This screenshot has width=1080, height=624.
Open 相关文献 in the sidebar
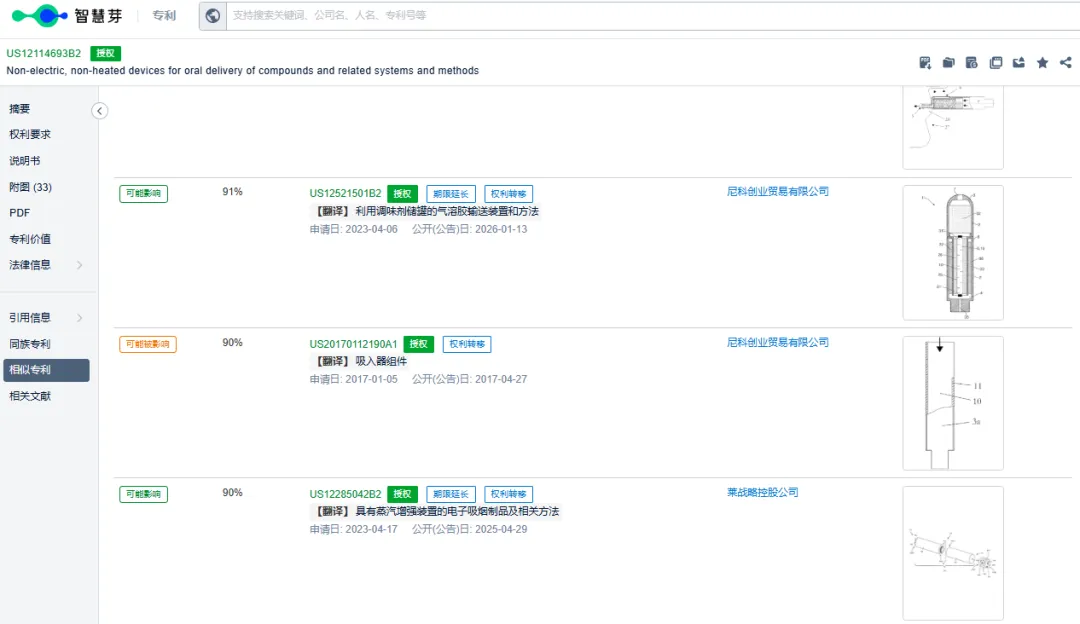(30, 396)
